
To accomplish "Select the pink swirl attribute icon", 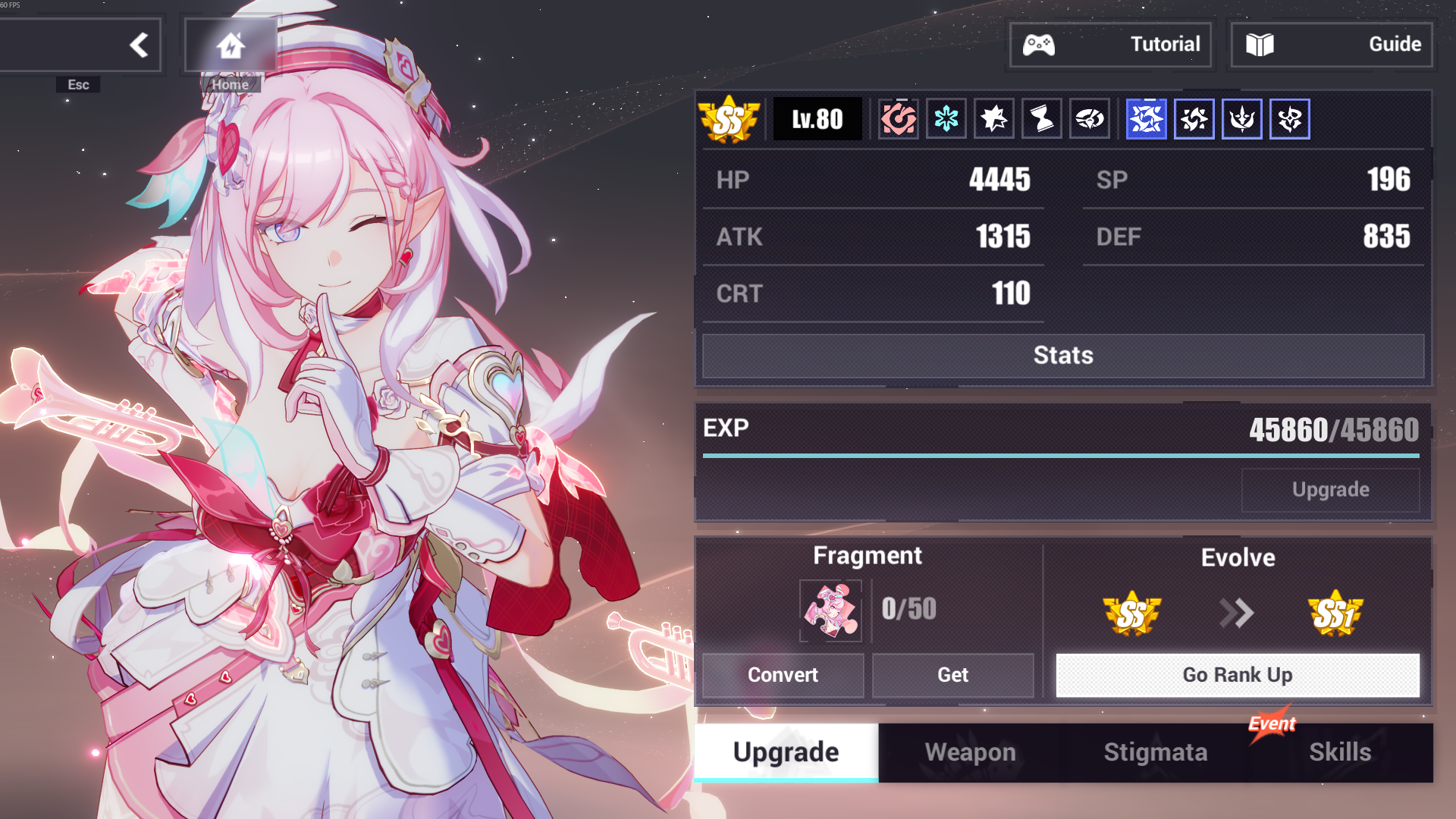I will click(x=899, y=119).
